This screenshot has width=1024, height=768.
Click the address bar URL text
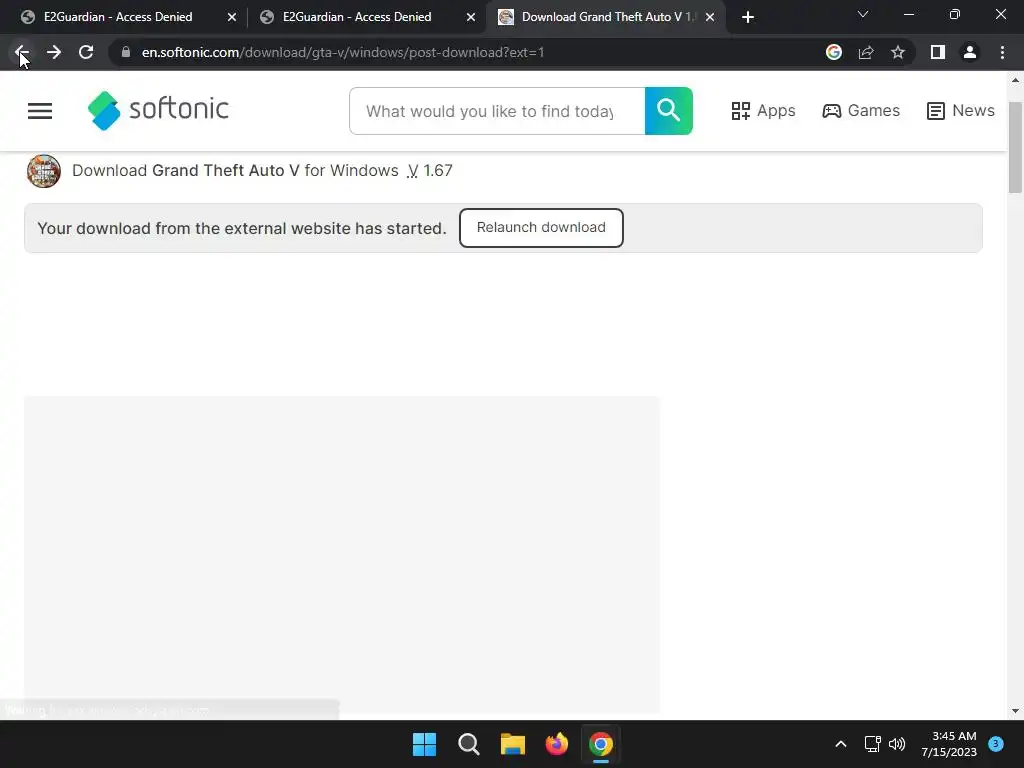[x=343, y=52]
